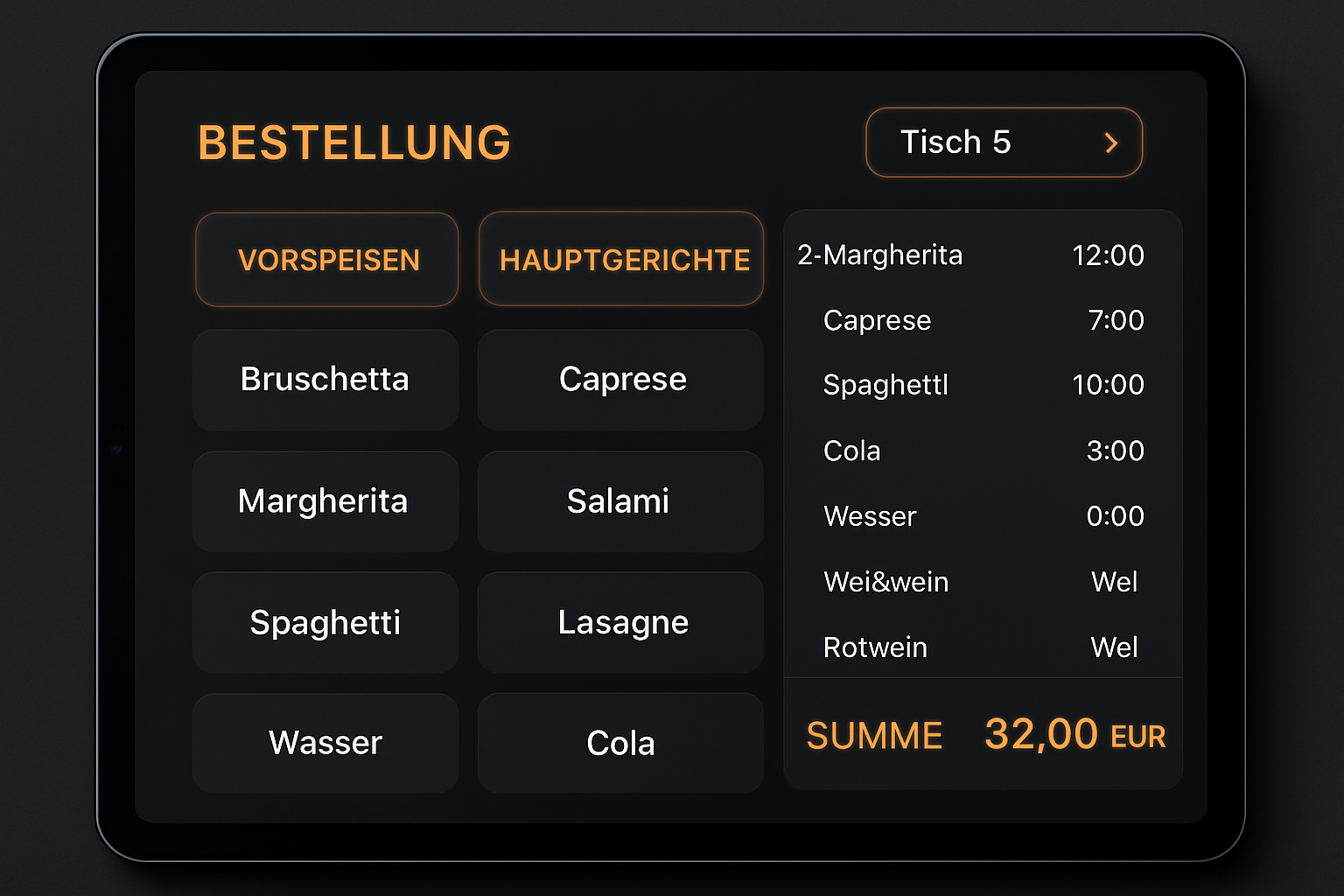Tap the Wasser drink button
Screen dimensions: 1344x896
tap(325, 743)
